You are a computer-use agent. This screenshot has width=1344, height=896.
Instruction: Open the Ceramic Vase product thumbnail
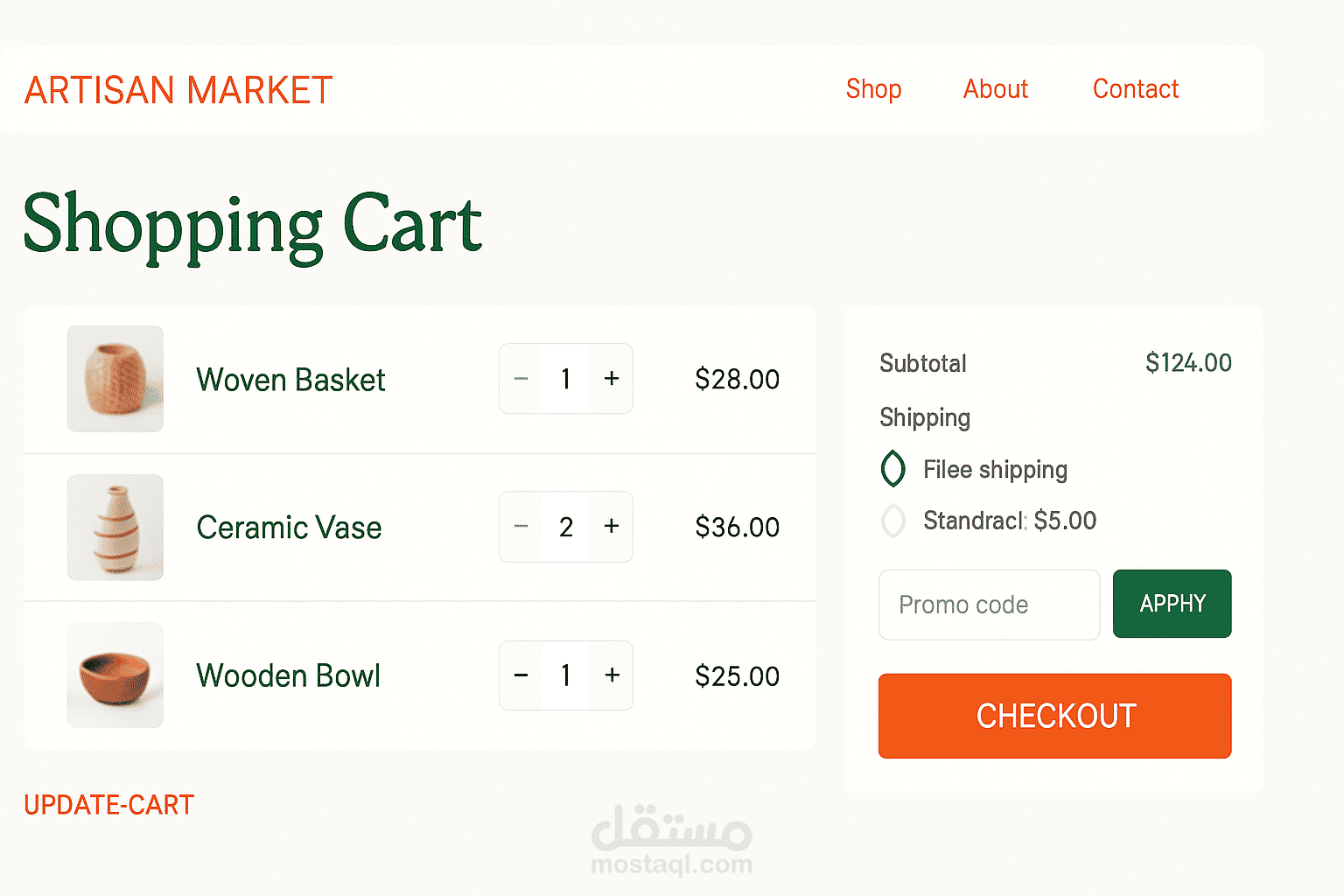coord(115,527)
